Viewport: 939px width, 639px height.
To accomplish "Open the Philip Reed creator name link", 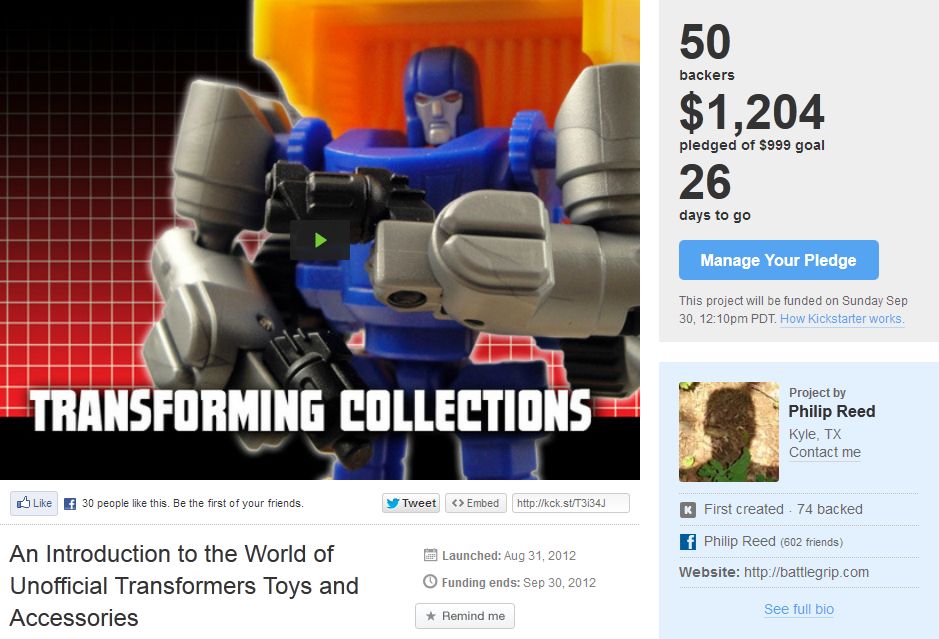I will pos(832,411).
